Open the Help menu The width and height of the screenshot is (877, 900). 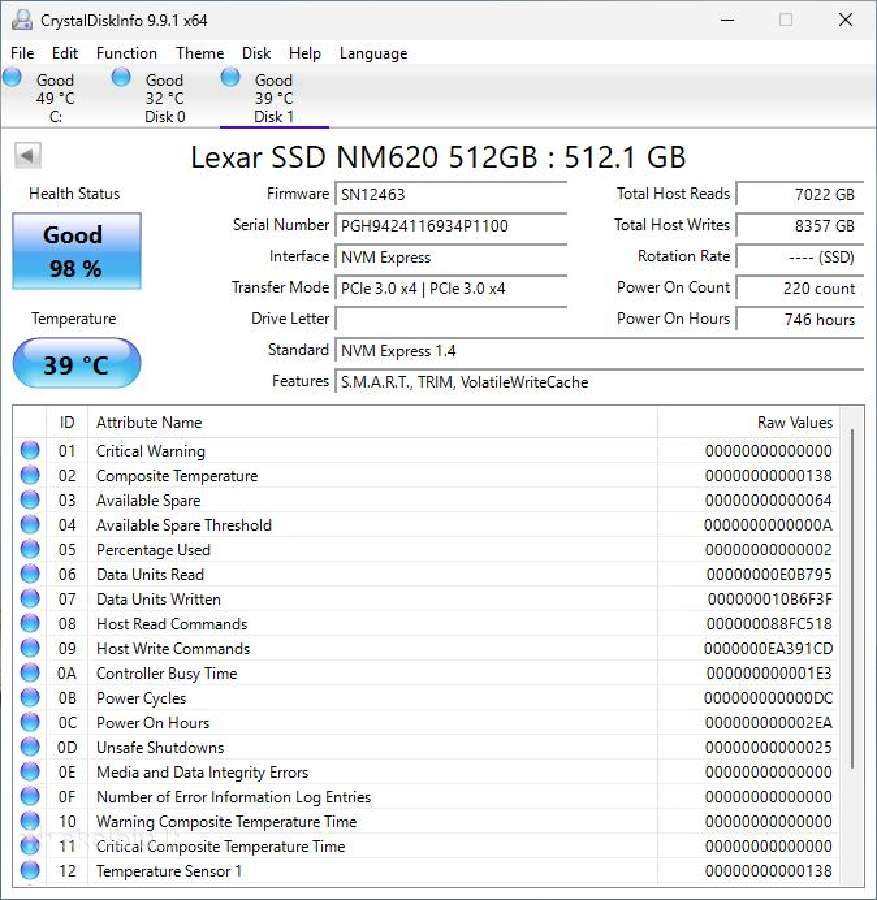click(x=304, y=53)
